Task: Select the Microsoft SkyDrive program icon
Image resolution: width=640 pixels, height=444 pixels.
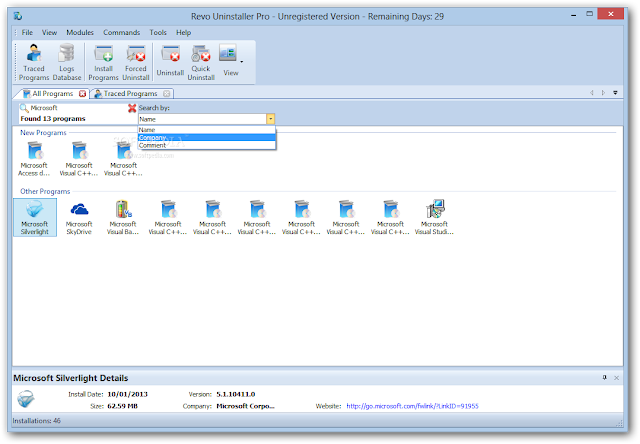Action: click(x=79, y=218)
